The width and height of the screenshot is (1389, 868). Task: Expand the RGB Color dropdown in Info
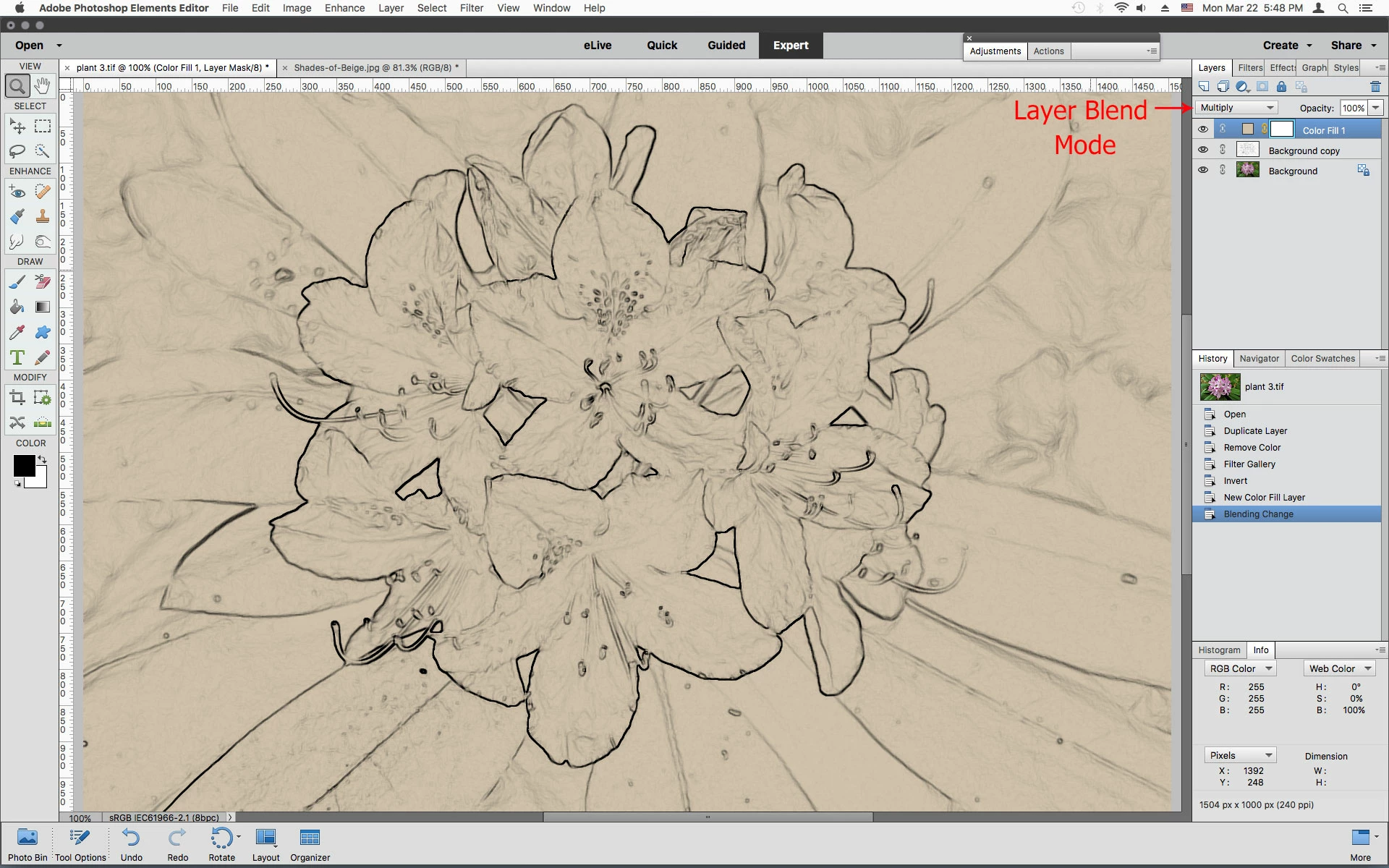[x=1240, y=668]
